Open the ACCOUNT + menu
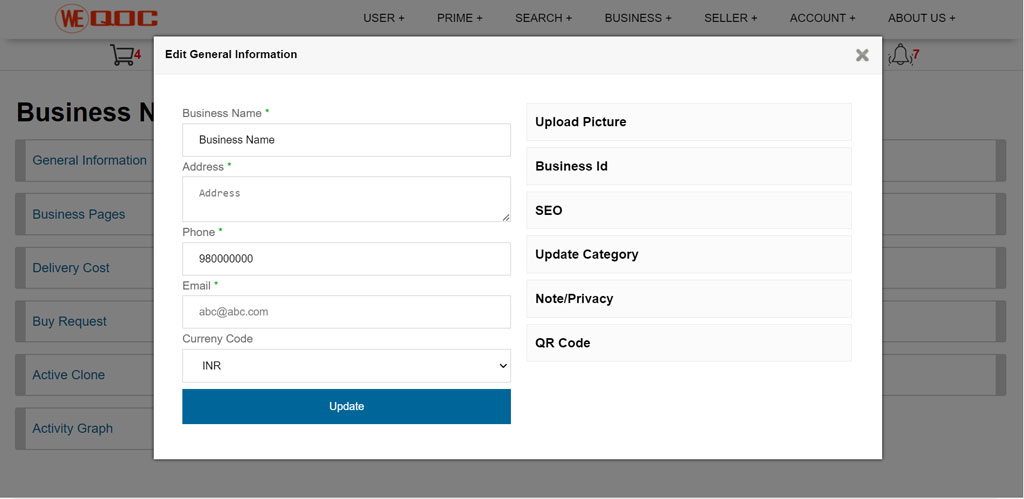The width and height of the screenshot is (1024, 499). 822,18
